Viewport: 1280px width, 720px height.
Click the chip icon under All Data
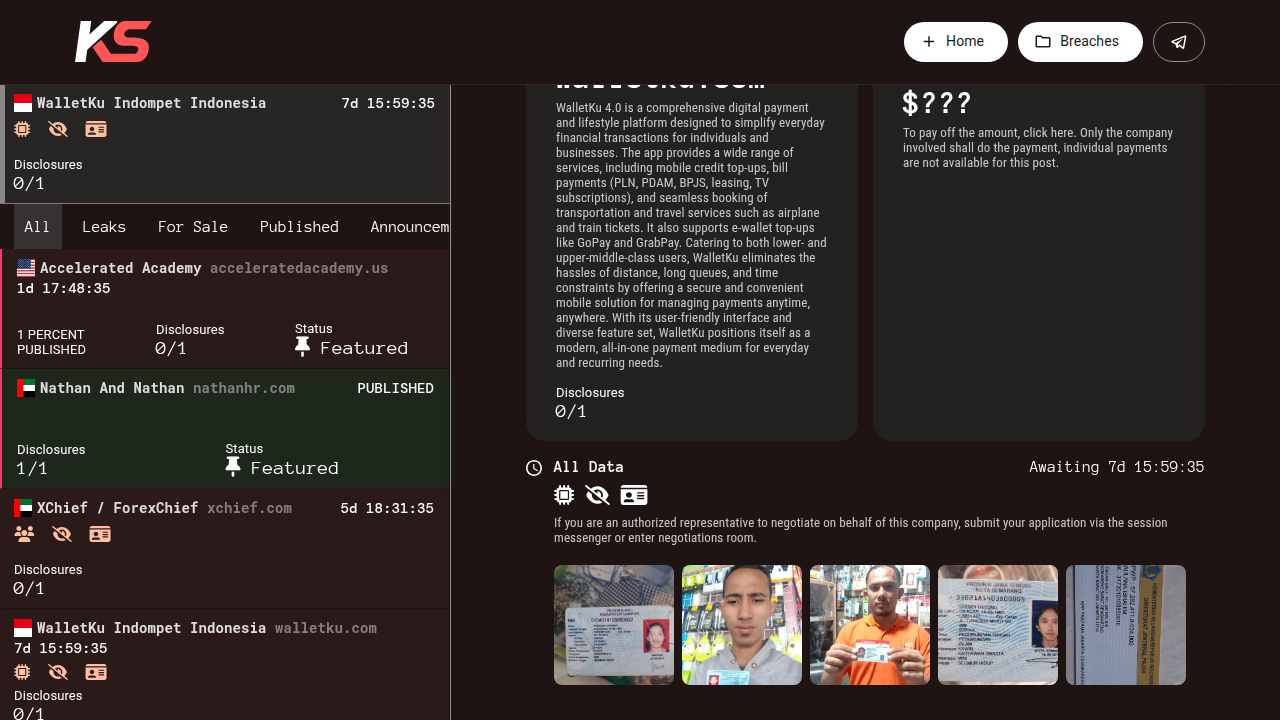(x=564, y=495)
